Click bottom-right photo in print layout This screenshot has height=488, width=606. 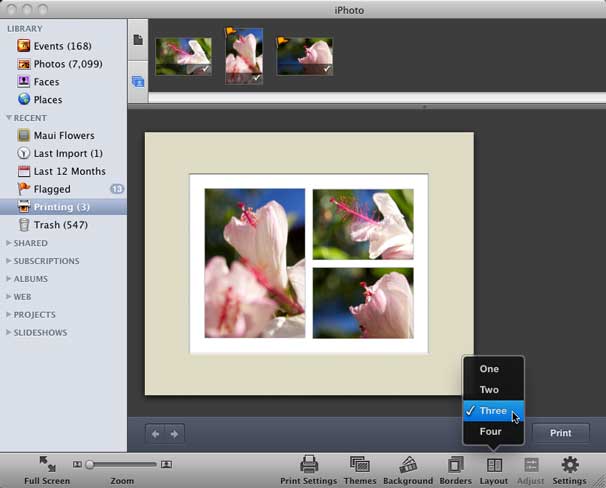pyautogui.click(x=363, y=303)
